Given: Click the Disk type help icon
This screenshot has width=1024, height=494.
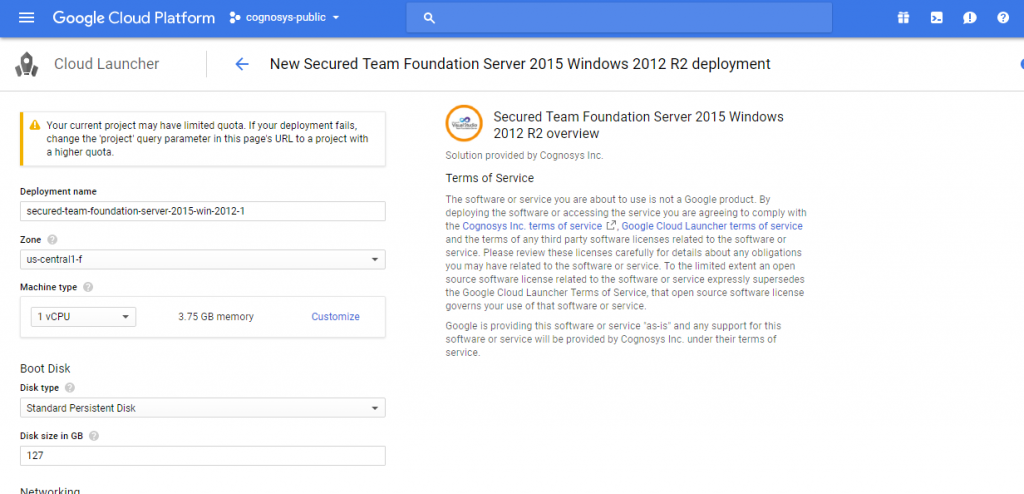Looking at the screenshot, I should pos(70,387).
